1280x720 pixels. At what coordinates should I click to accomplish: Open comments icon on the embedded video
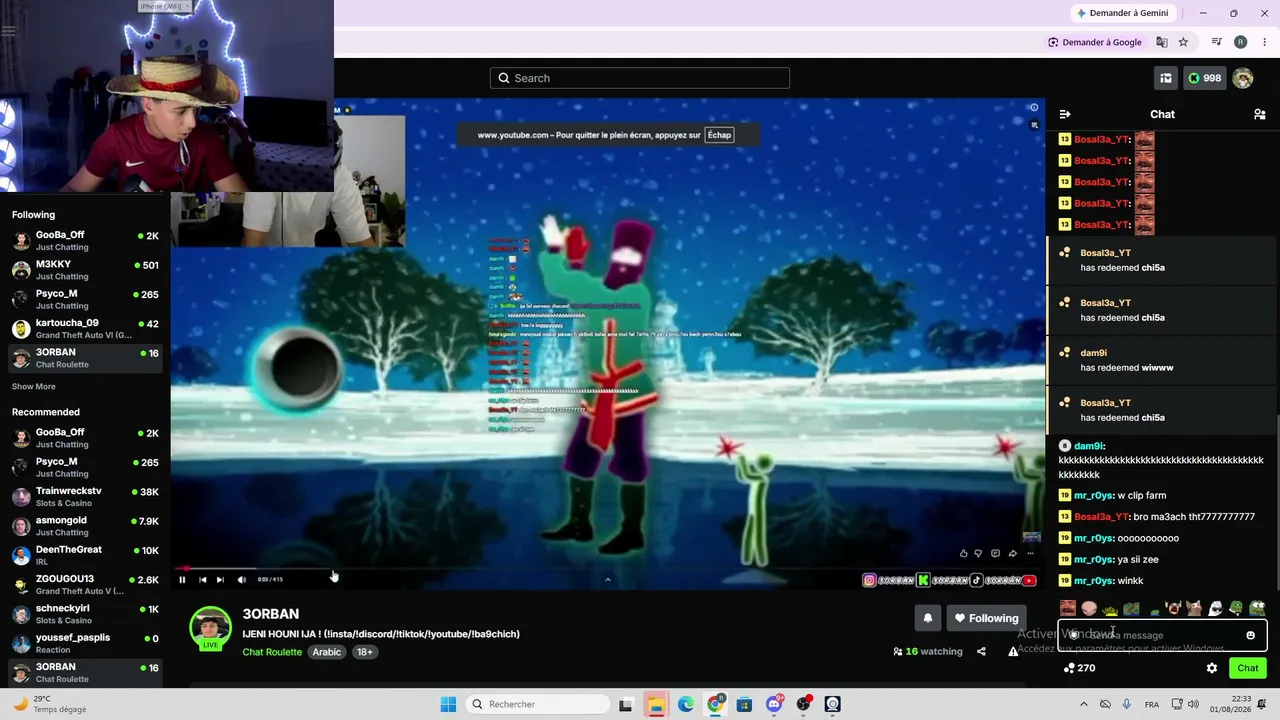[995, 553]
